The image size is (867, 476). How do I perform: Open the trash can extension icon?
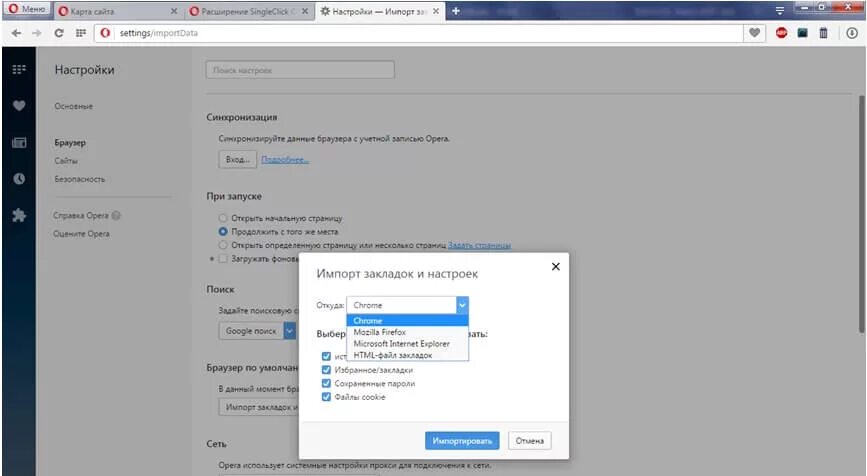point(823,33)
